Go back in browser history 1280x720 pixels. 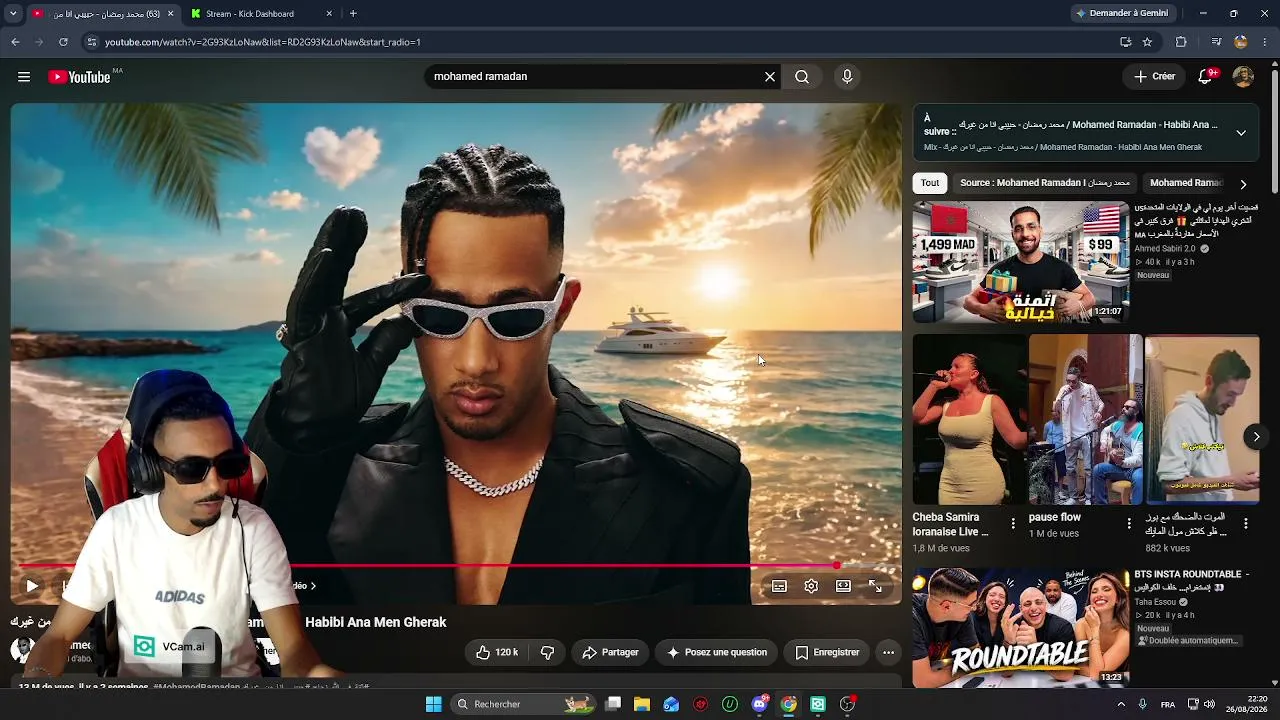pos(15,42)
